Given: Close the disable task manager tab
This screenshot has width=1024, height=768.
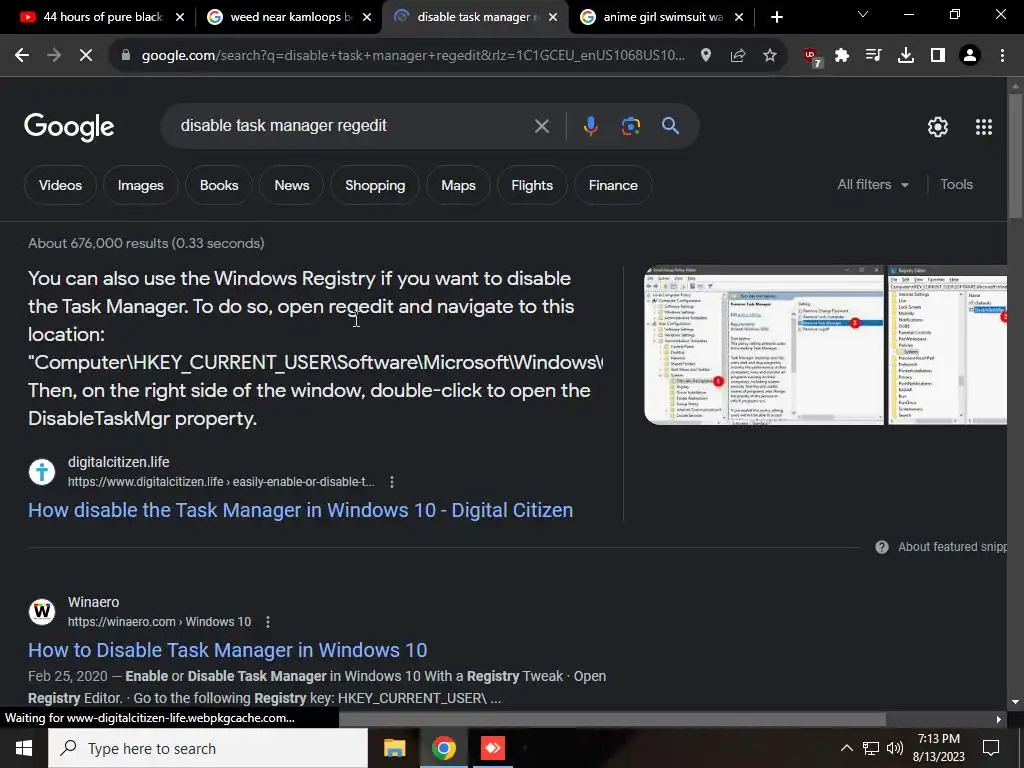Looking at the screenshot, I should point(553,18).
